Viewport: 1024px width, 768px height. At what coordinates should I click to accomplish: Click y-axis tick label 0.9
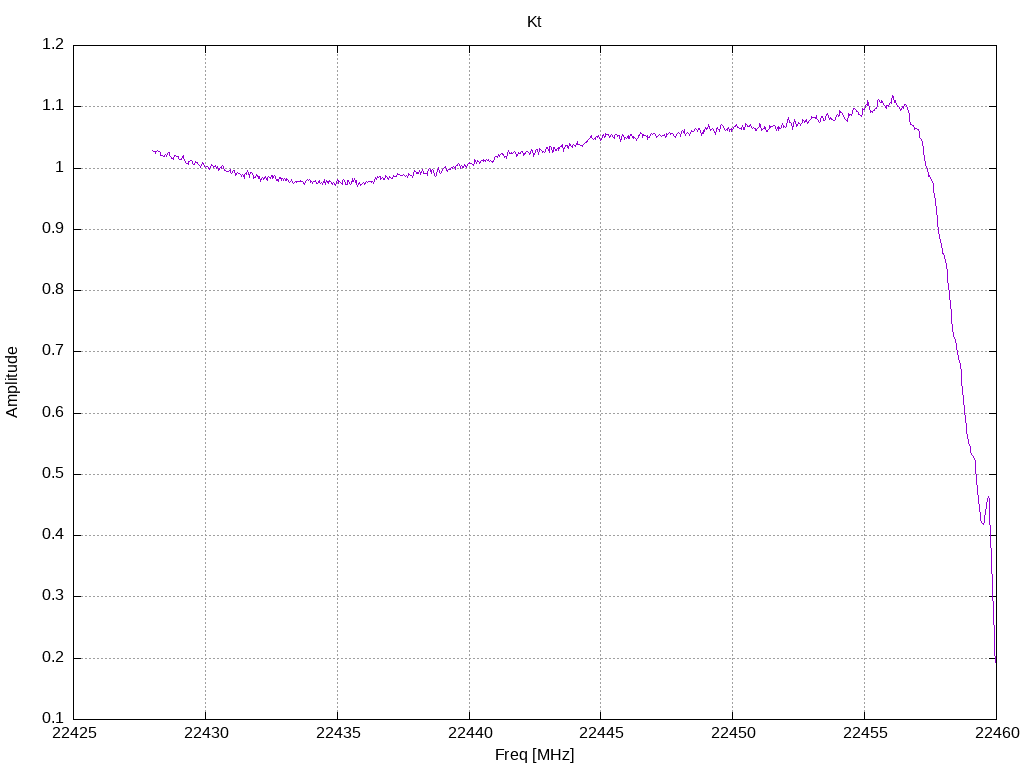53,229
